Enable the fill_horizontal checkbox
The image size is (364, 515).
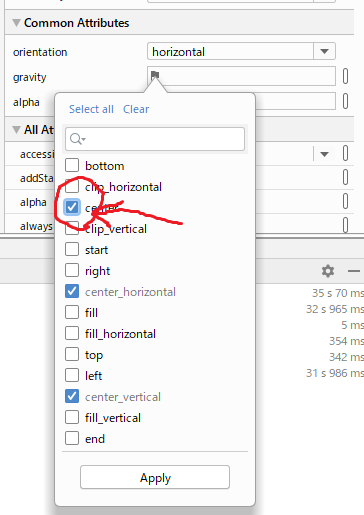[x=72, y=333]
